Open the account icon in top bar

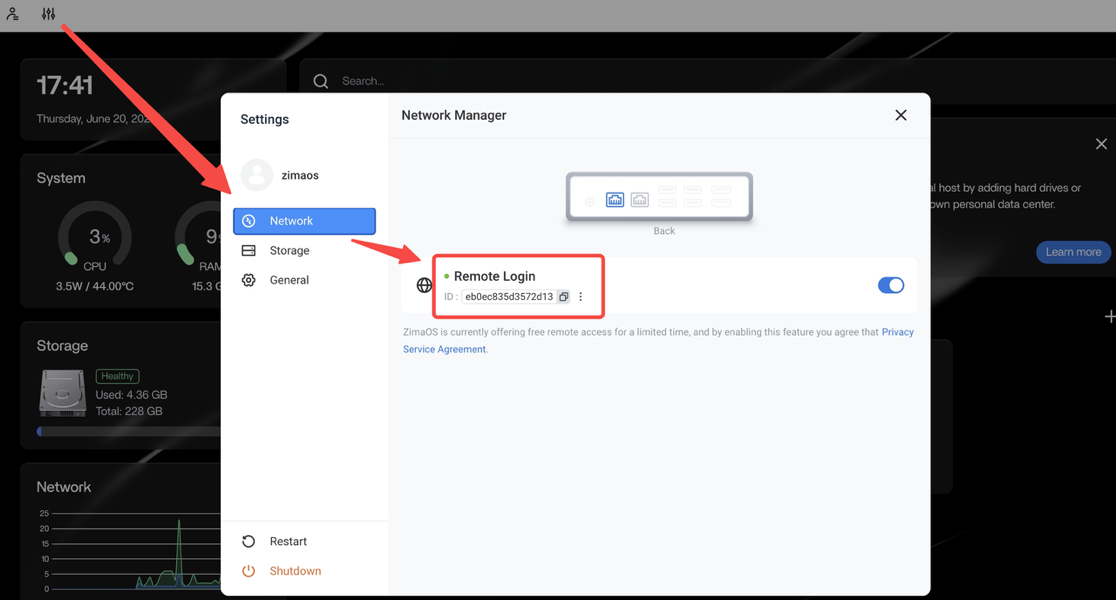point(13,14)
